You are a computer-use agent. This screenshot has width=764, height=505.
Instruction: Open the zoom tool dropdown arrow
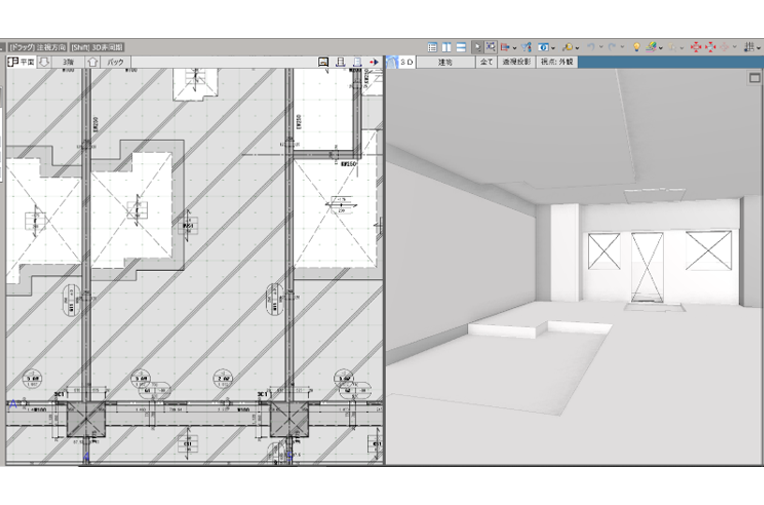(578, 48)
